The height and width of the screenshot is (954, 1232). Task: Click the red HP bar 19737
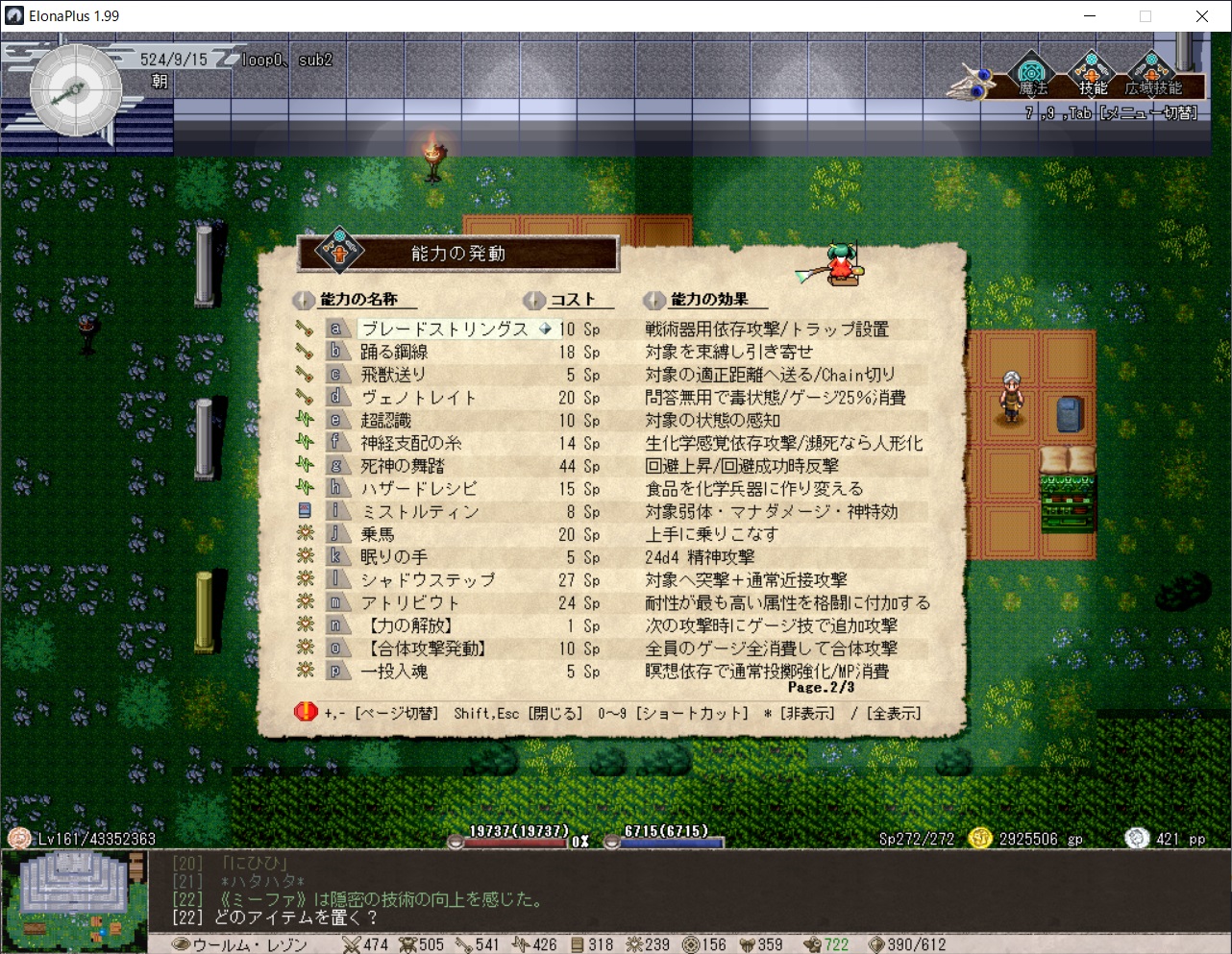pos(518,843)
